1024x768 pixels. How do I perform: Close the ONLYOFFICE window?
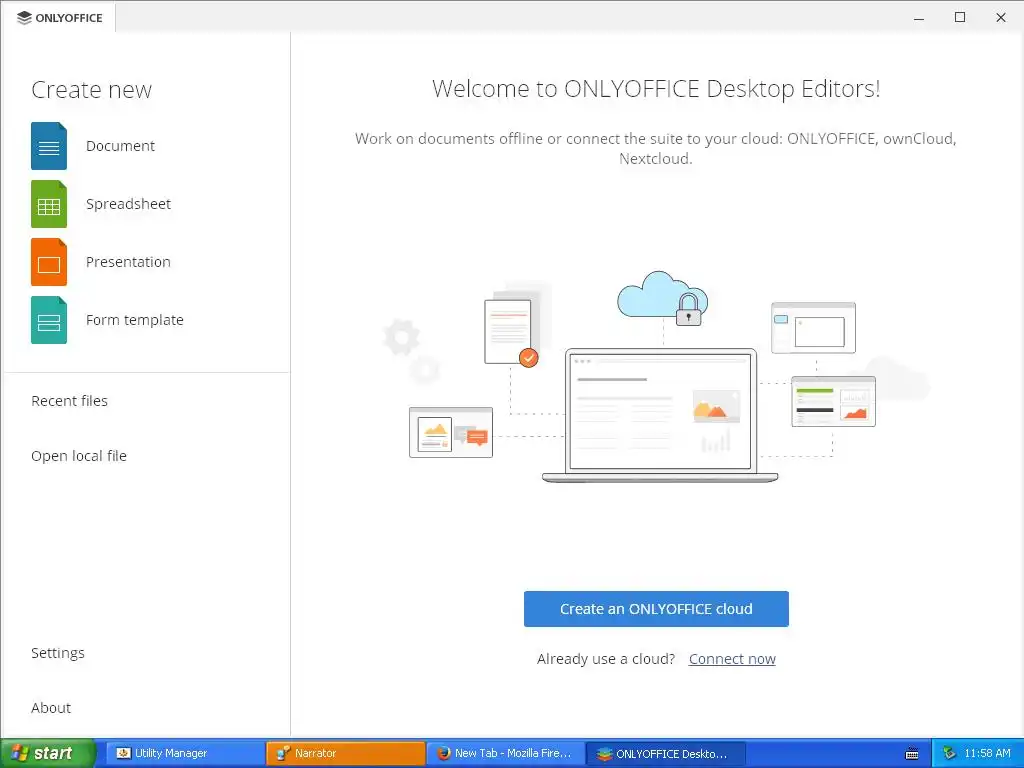click(x=1000, y=18)
